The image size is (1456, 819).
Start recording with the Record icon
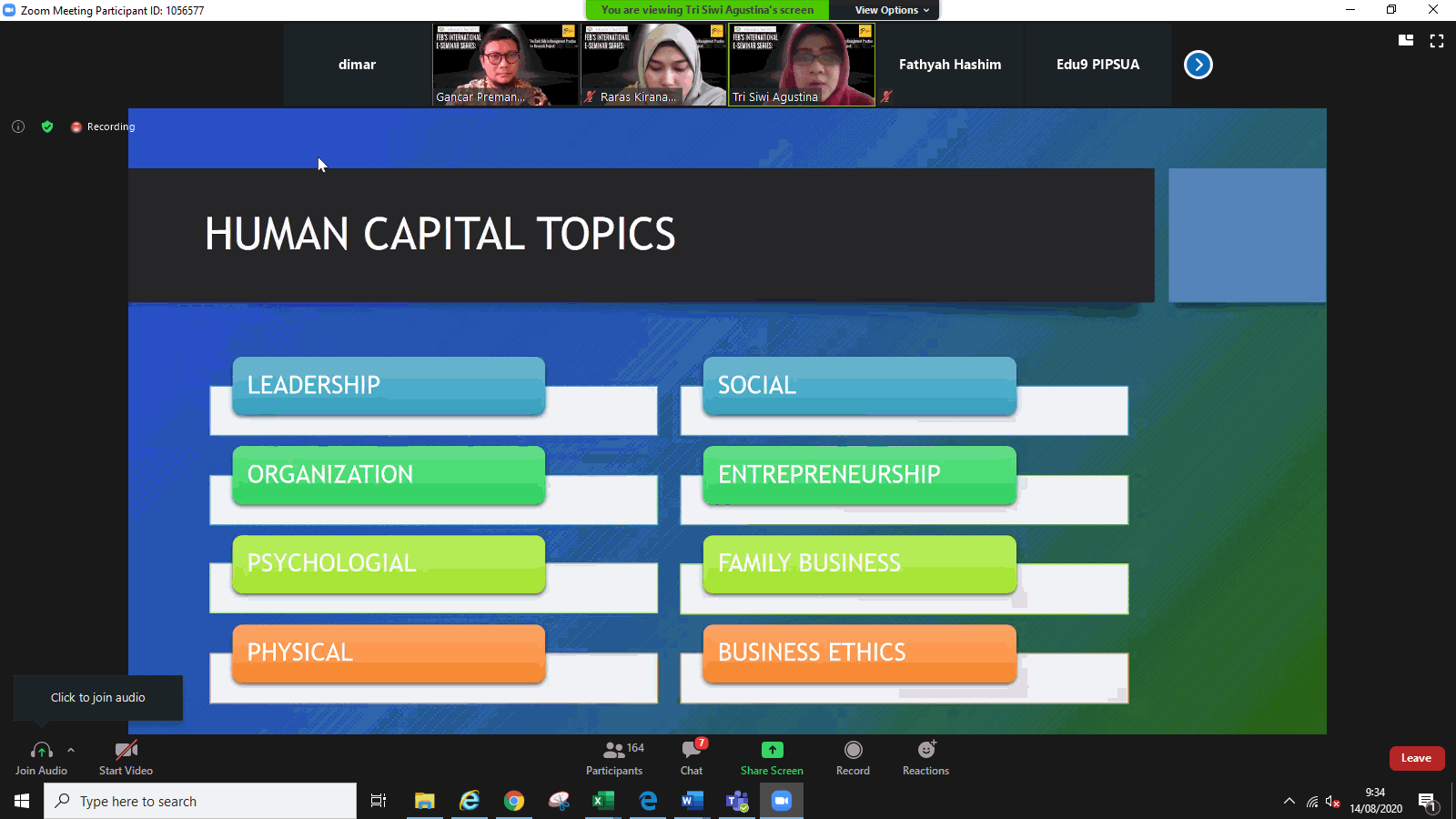tap(853, 750)
